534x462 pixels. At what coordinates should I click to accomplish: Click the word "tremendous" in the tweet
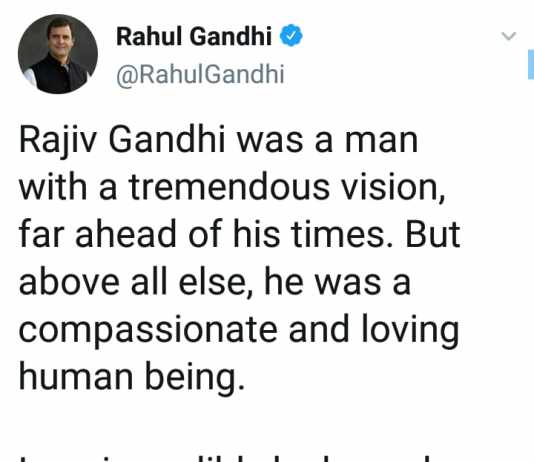(x=229, y=187)
